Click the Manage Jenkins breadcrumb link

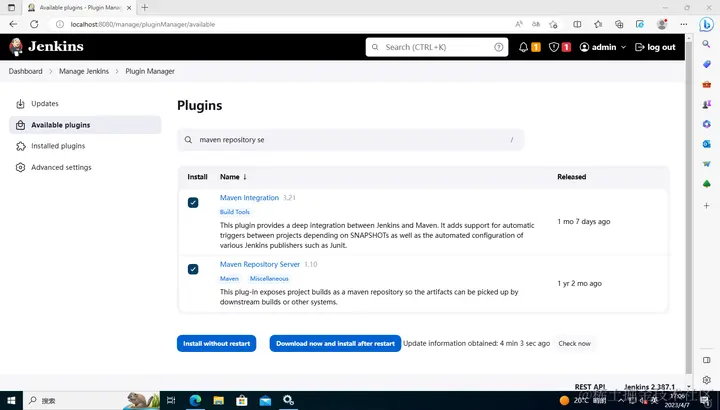(84, 71)
